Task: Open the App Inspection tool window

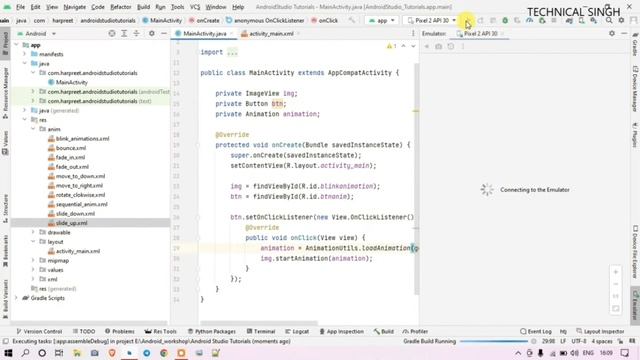Action: coord(341,331)
